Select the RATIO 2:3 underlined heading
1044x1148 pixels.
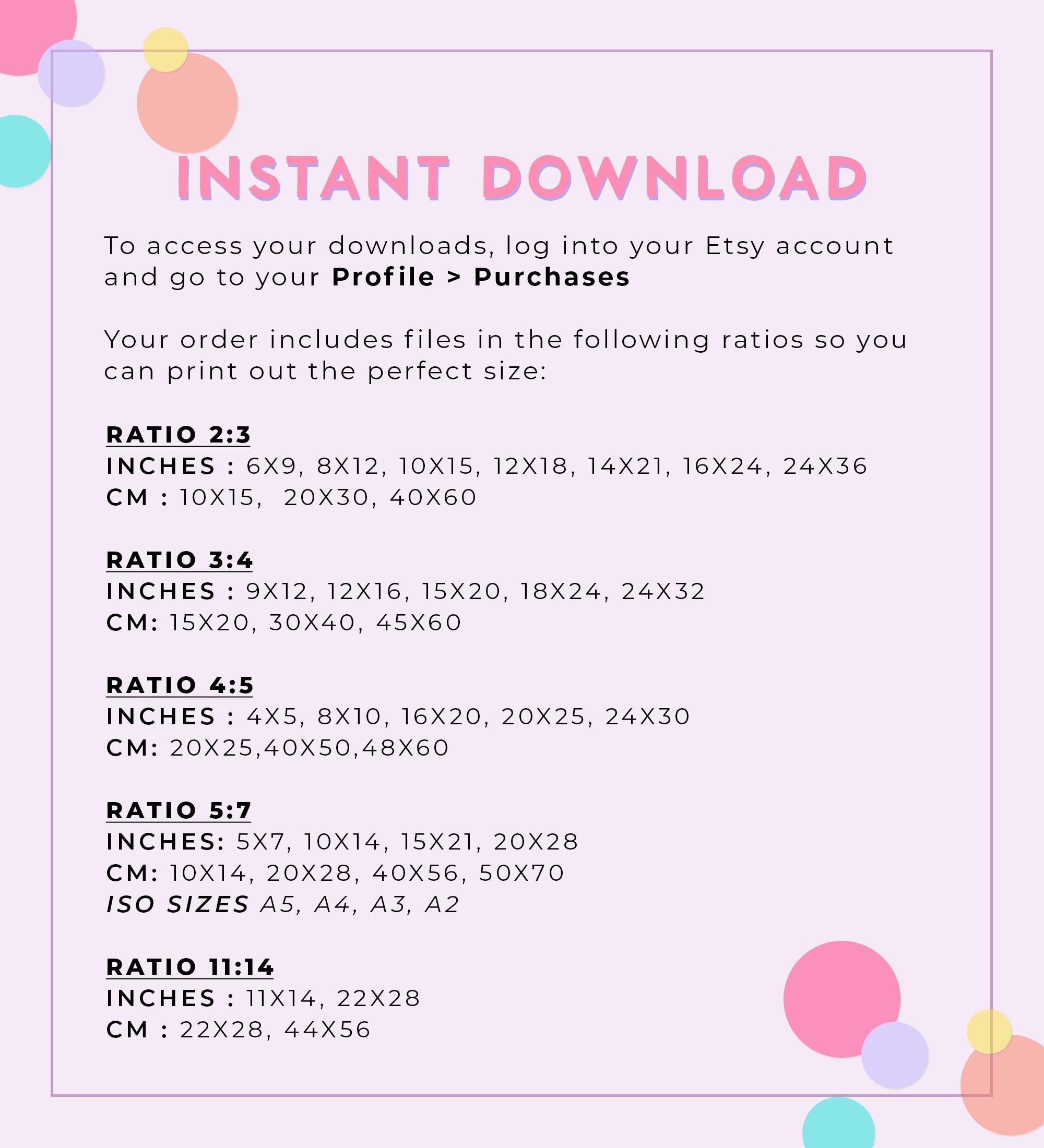point(179,435)
